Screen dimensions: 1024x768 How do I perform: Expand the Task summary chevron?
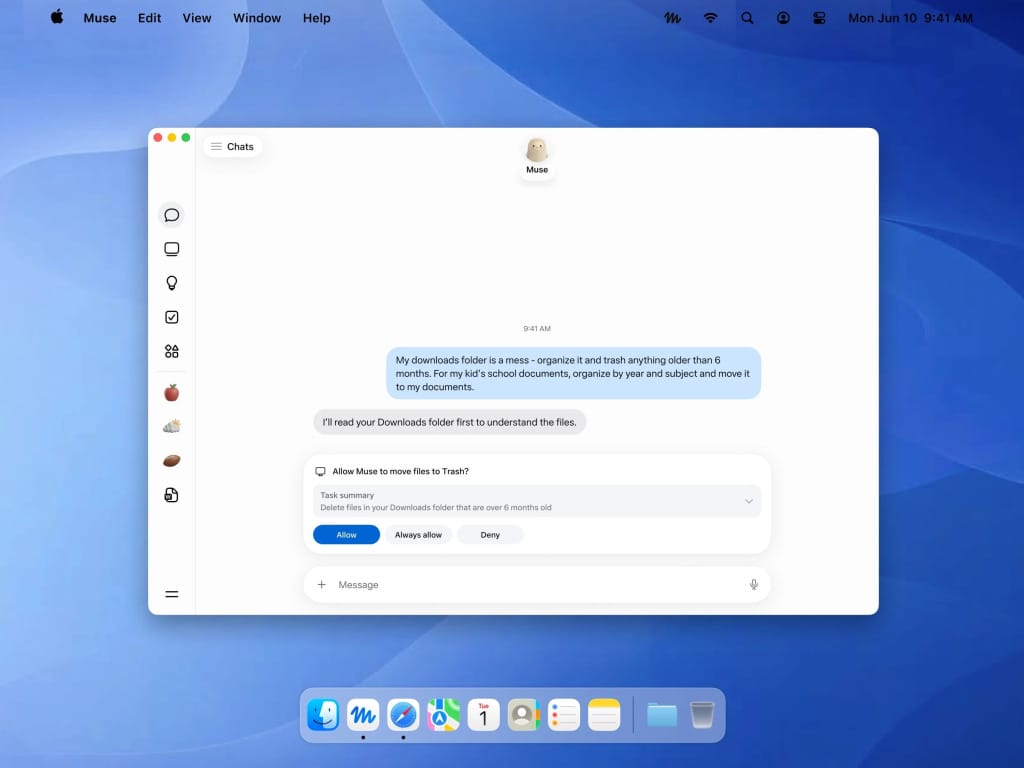[749, 501]
